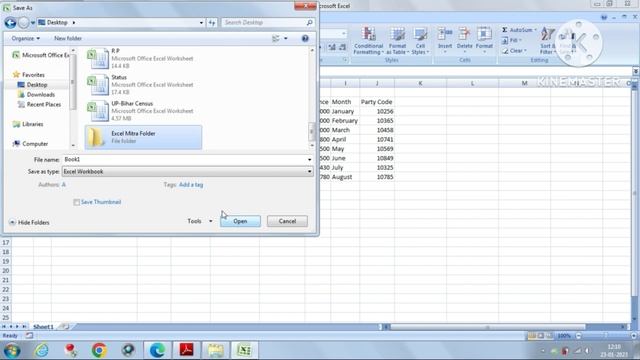This screenshot has height=360, width=640.
Task: Click the 100% zoom level indicator
Action: [564, 336]
